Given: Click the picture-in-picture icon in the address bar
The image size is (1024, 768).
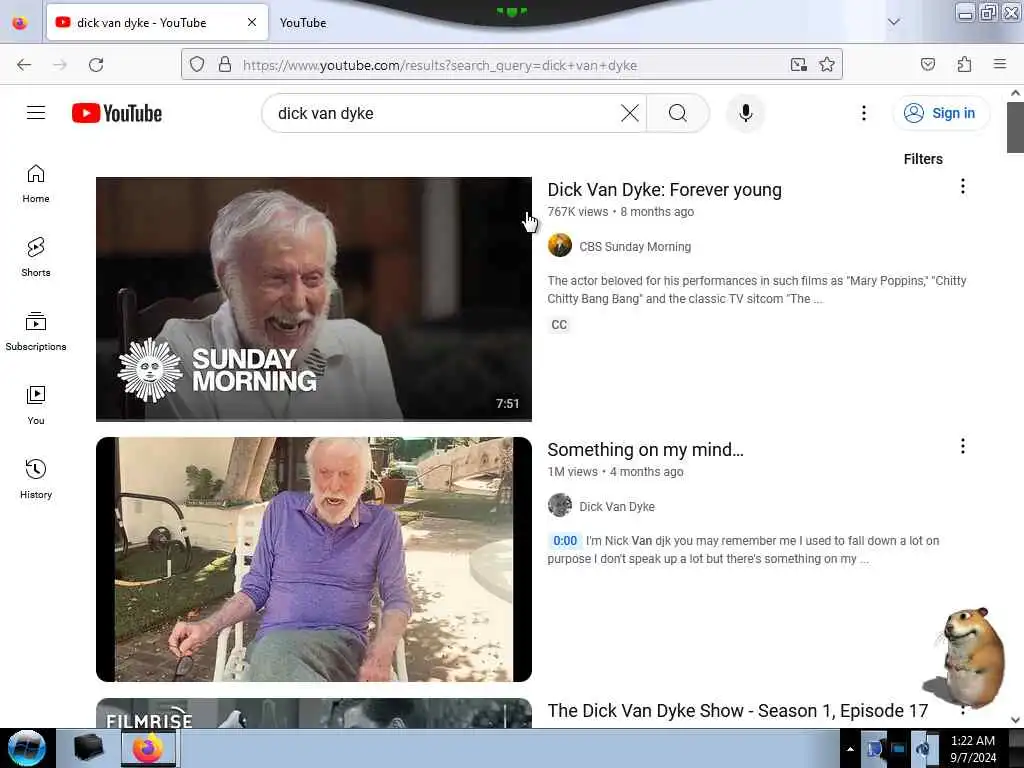Looking at the screenshot, I should pos(798,64).
